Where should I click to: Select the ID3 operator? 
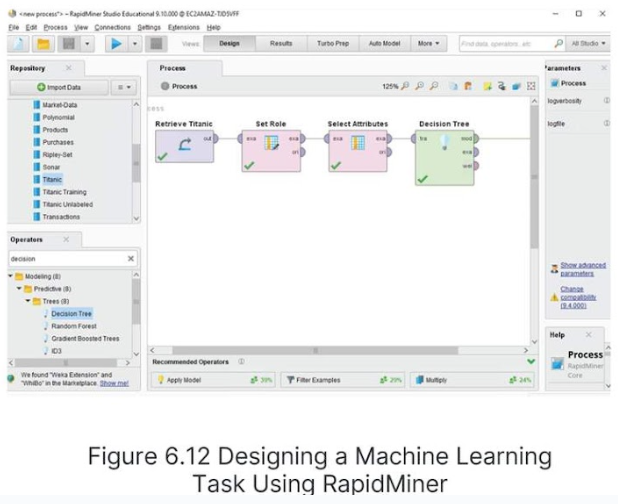coord(56,351)
